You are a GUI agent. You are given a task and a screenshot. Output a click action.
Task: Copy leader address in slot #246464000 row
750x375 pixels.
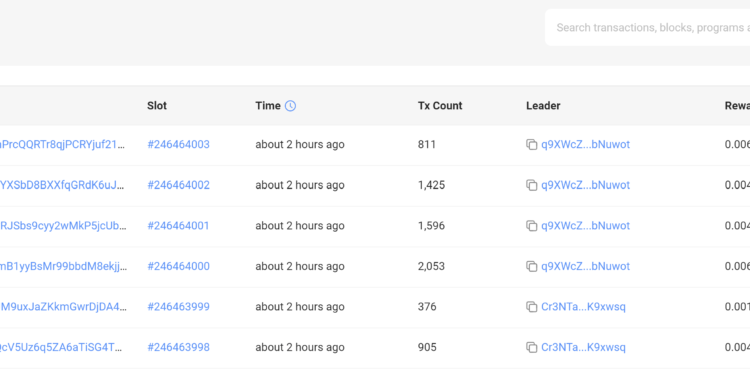point(531,266)
